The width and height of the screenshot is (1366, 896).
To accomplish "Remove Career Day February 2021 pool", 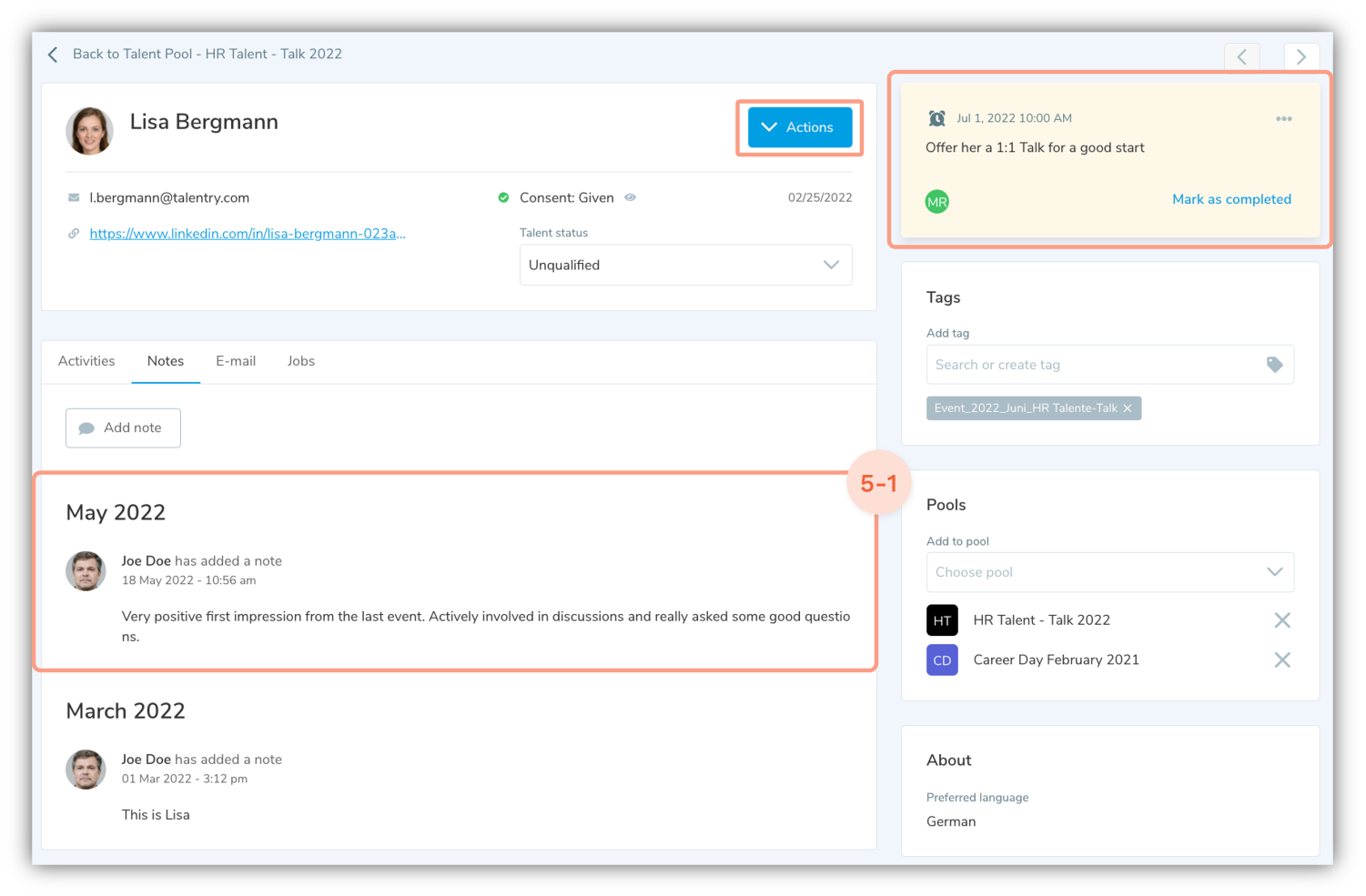I will [1281, 660].
